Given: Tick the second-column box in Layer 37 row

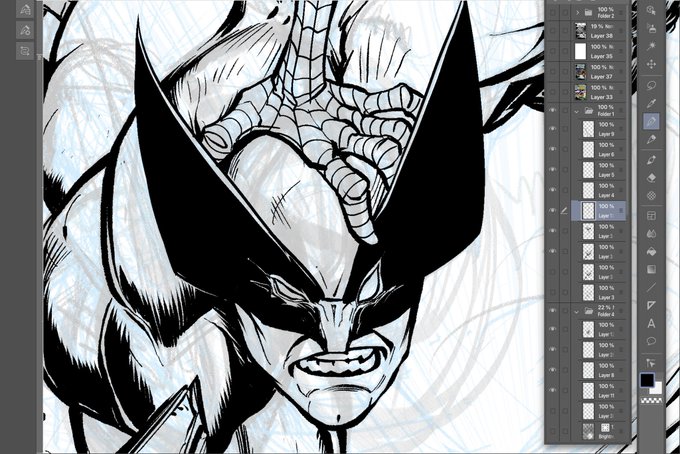Looking at the screenshot, I should point(565,71).
